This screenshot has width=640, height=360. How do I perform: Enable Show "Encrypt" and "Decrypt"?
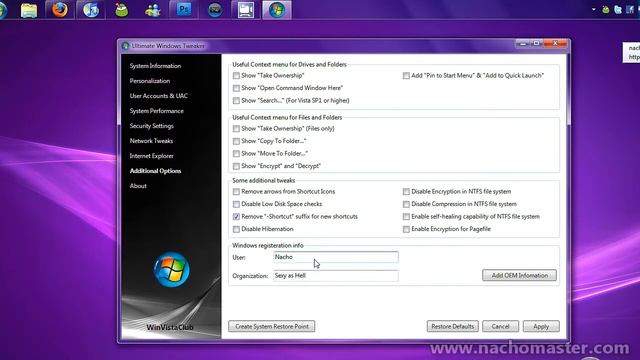[236, 166]
